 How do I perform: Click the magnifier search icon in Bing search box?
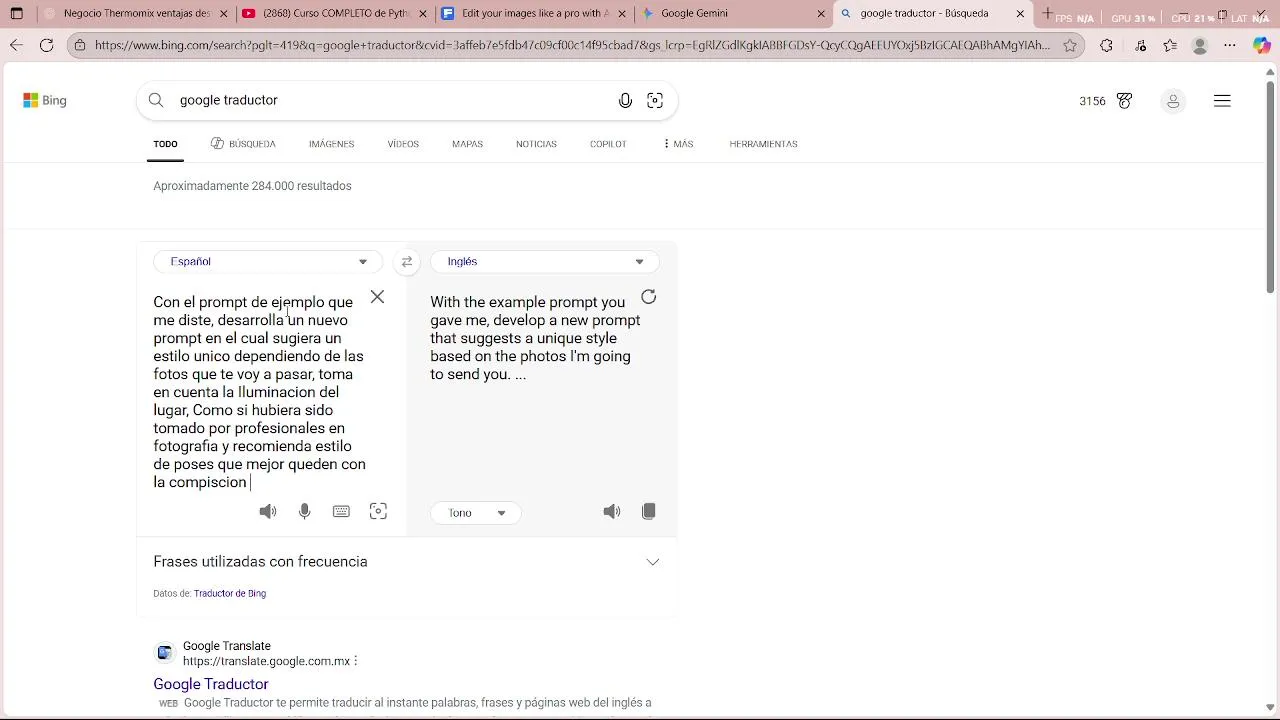click(156, 100)
